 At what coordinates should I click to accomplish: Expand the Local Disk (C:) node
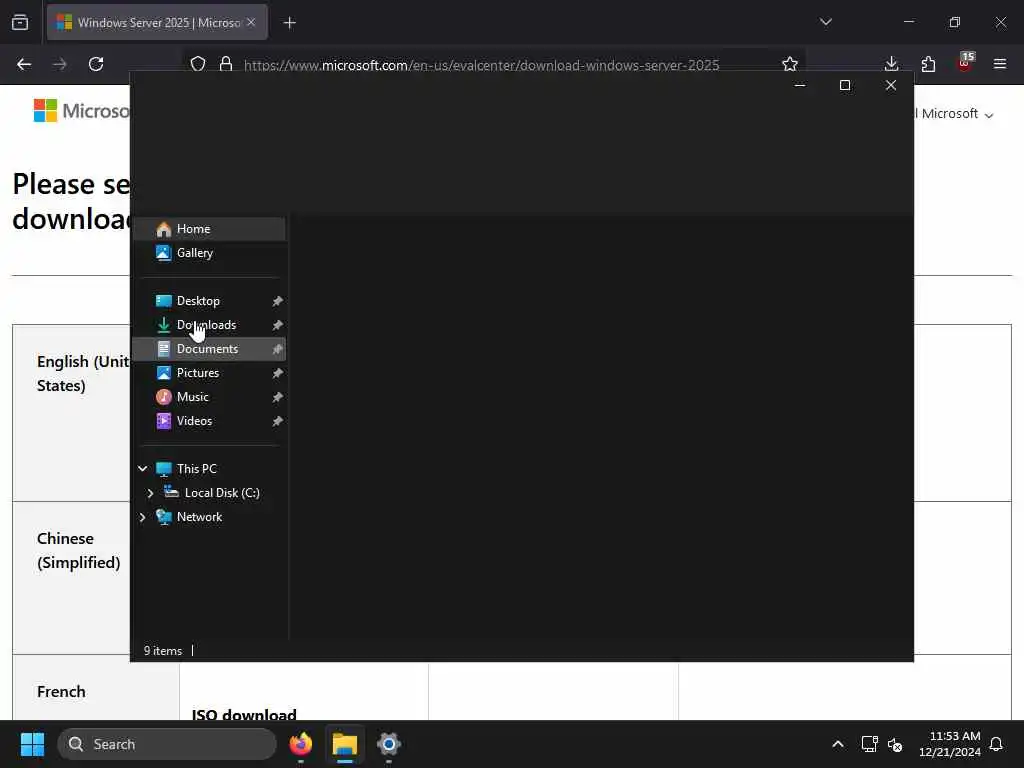click(150, 493)
